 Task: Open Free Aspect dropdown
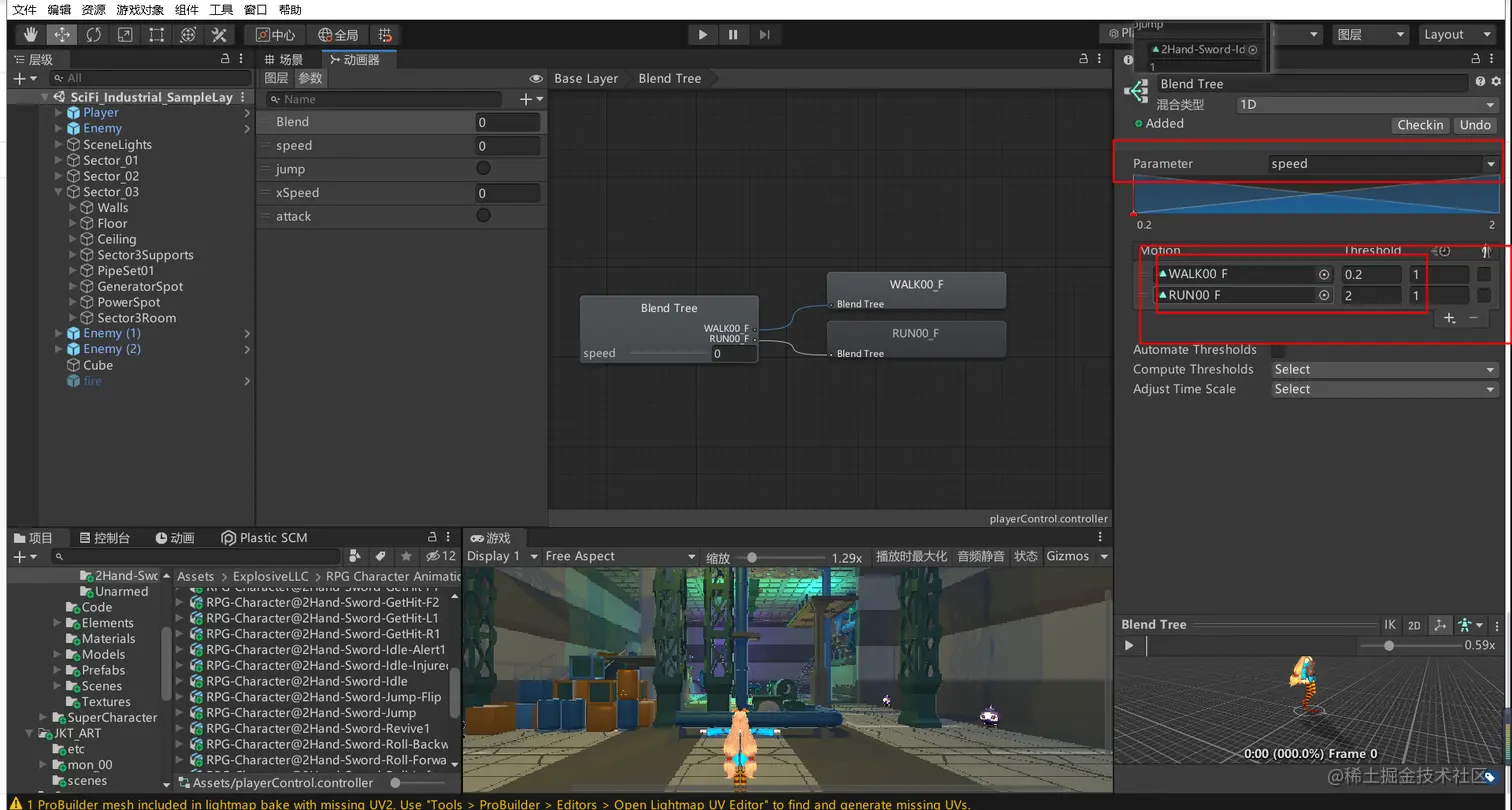point(619,557)
